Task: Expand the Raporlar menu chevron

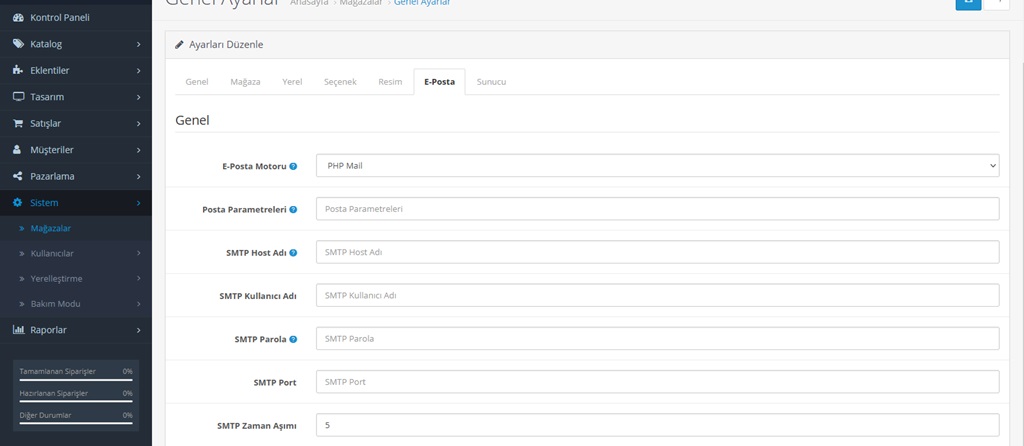Action: tap(138, 330)
